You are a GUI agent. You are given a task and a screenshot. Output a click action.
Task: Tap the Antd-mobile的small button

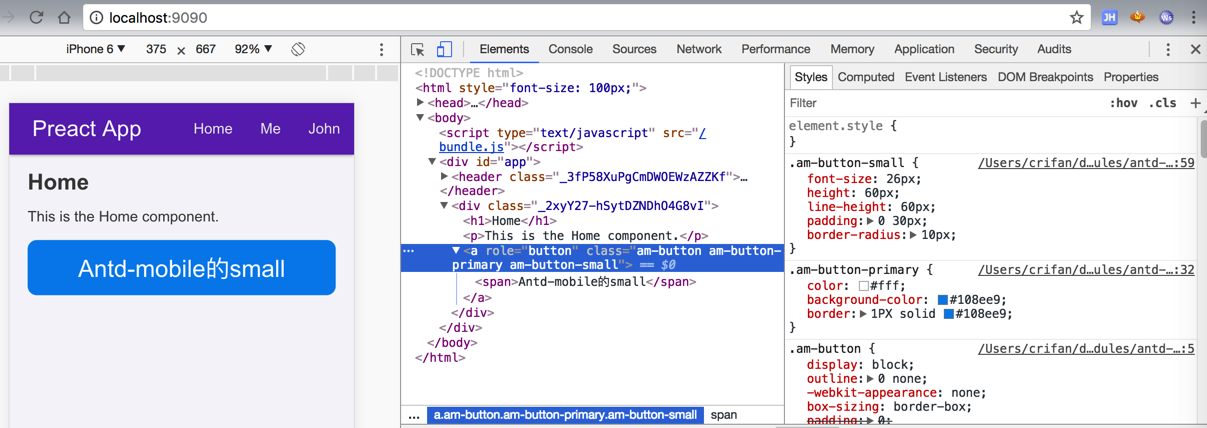coord(181,268)
